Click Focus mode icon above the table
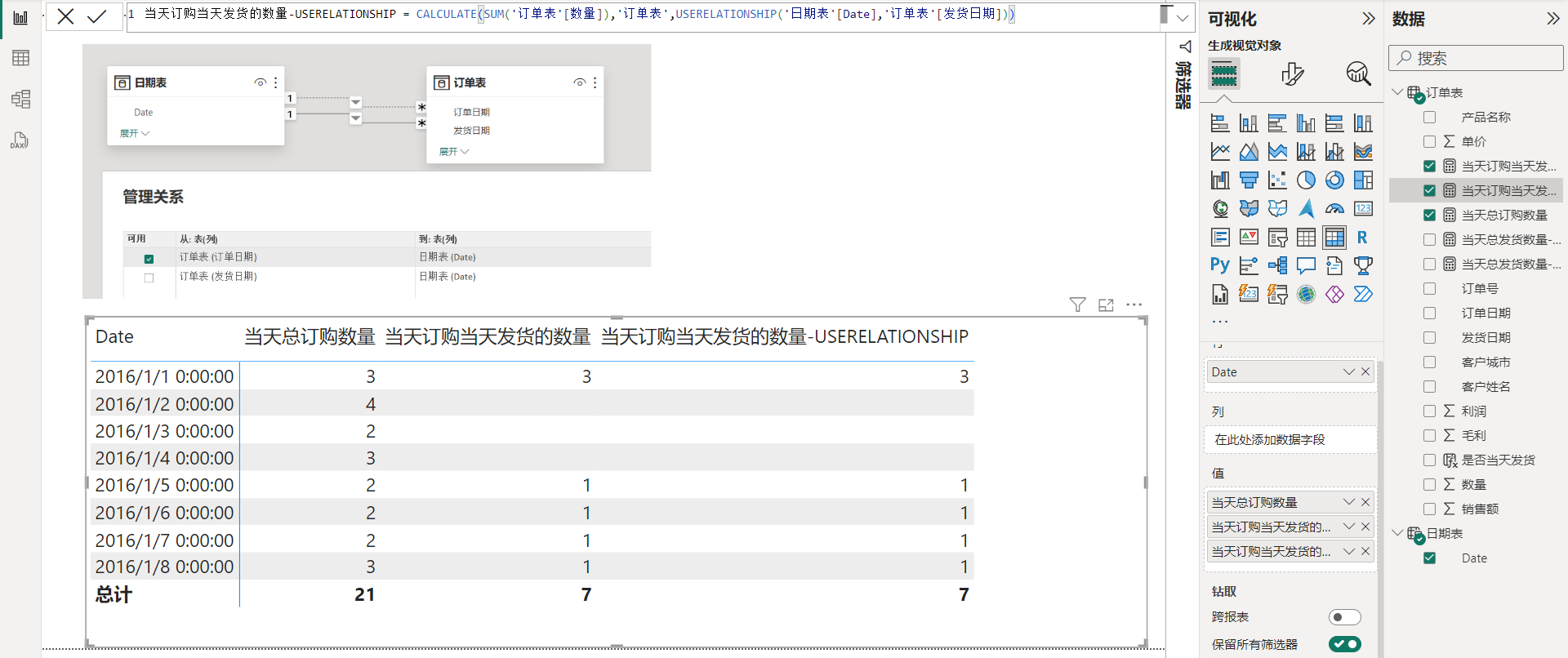 (x=1106, y=305)
